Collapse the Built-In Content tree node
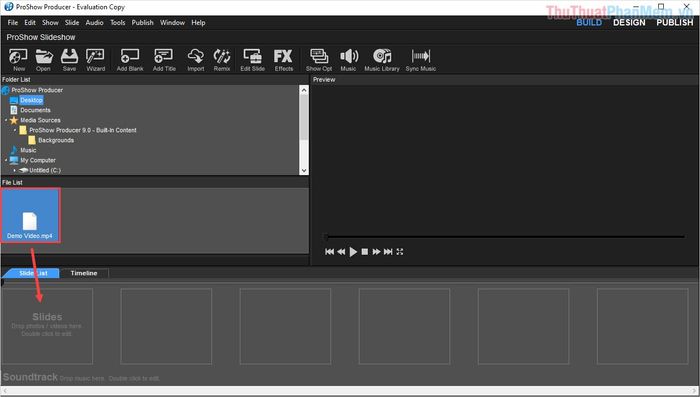This screenshot has height=397, width=700. [15, 130]
